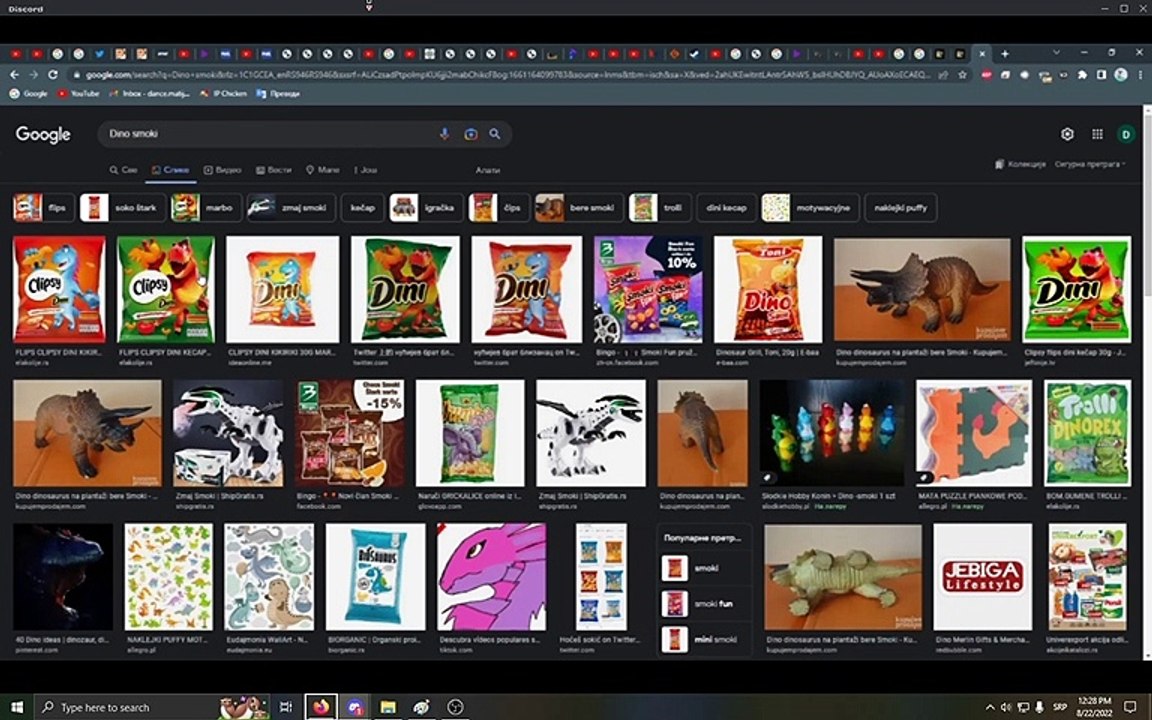
Task: Filter by the 'kečap' chip
Action: coord(362,208)
